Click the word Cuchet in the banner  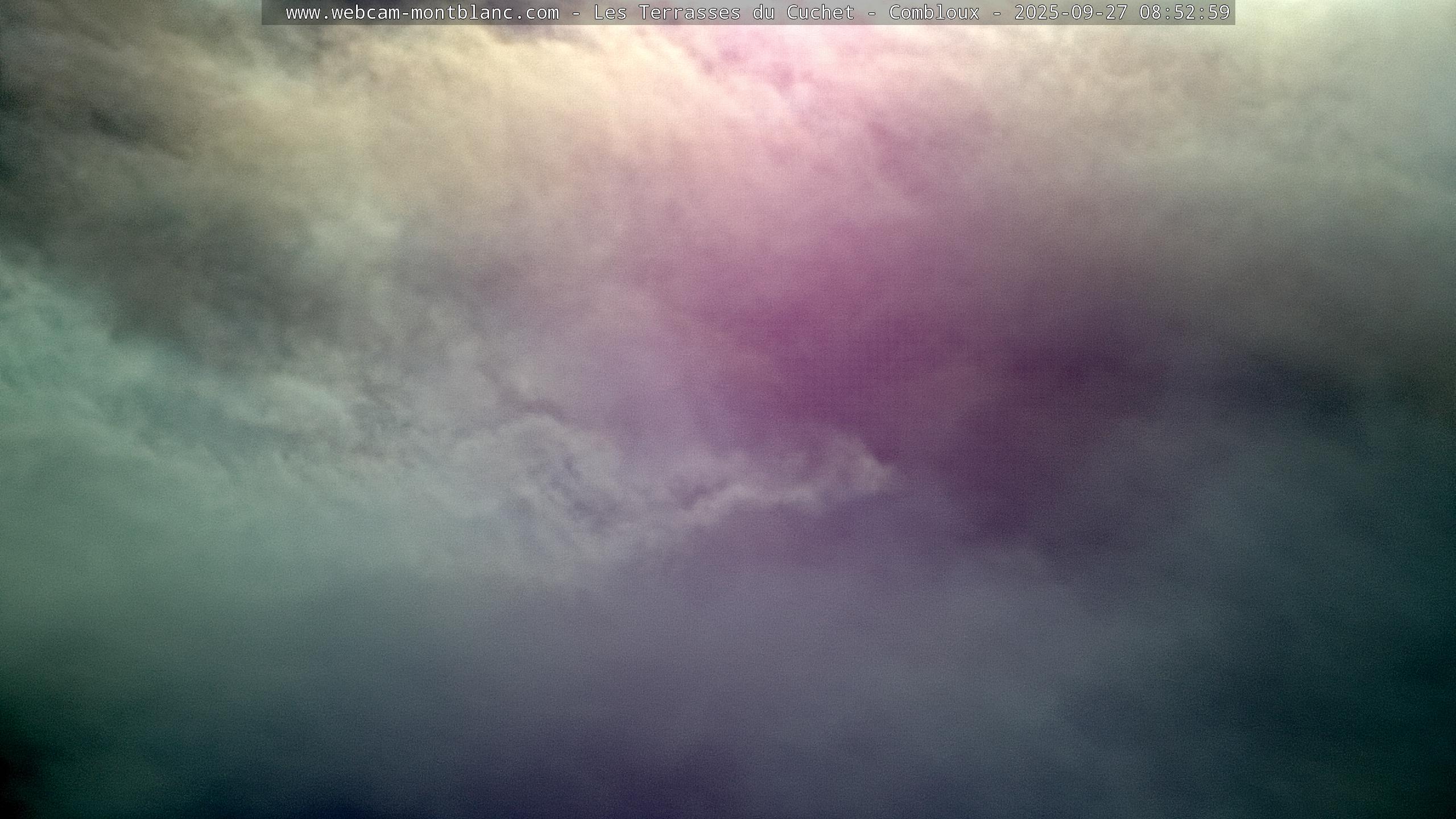tap(820, 13)
